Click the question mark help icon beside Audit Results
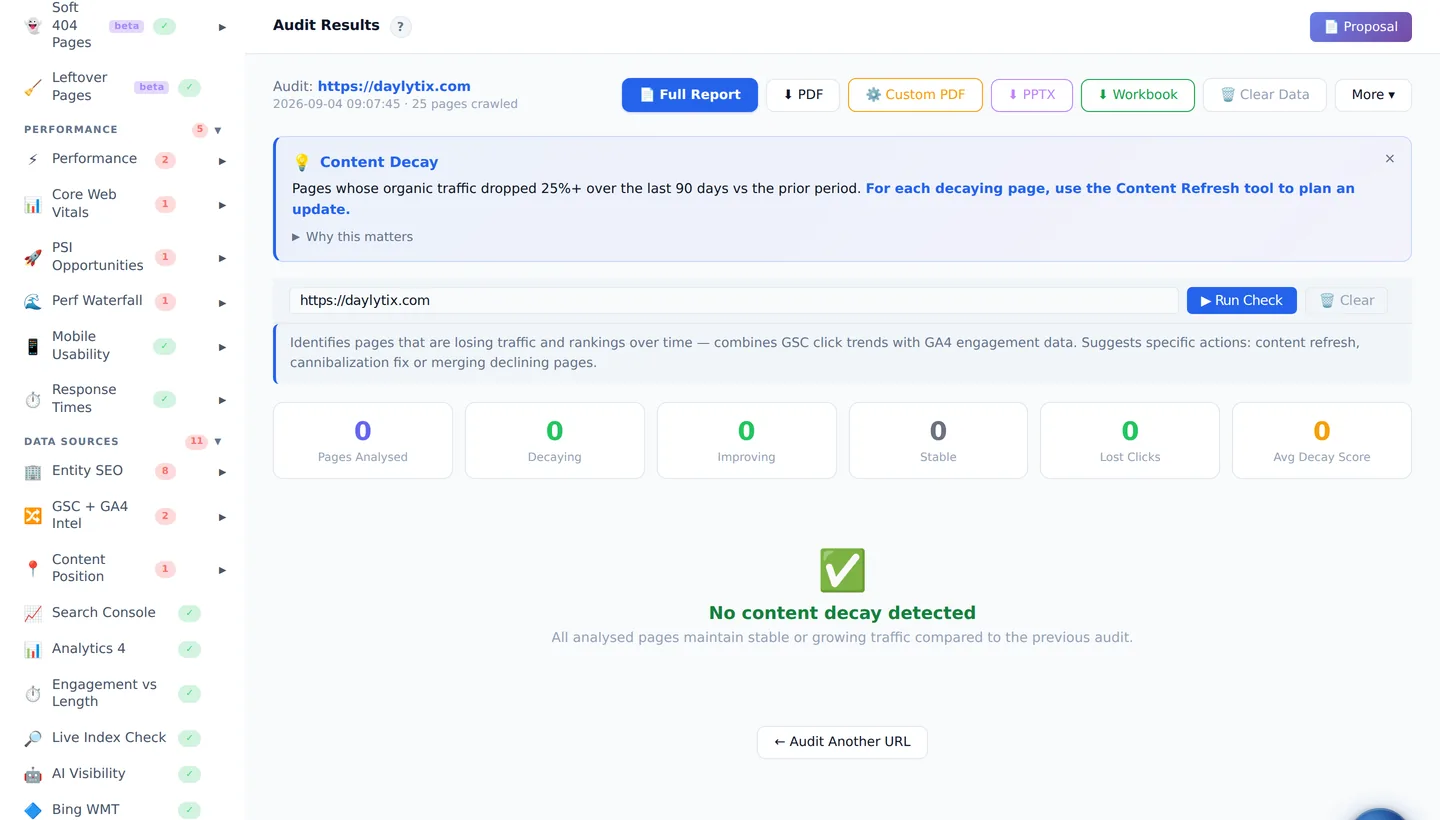 400,27
